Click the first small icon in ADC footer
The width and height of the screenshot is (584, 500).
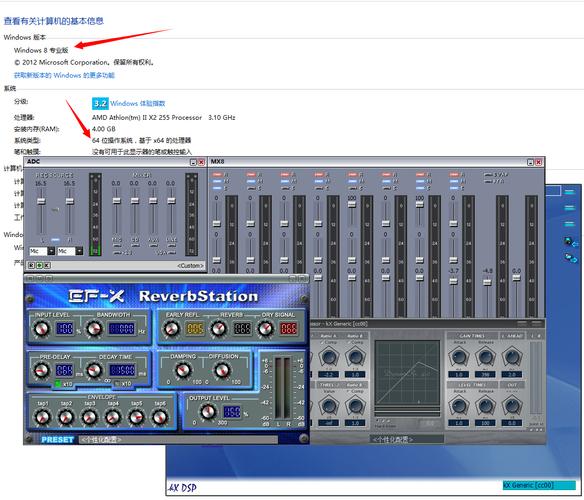(31, 266)
